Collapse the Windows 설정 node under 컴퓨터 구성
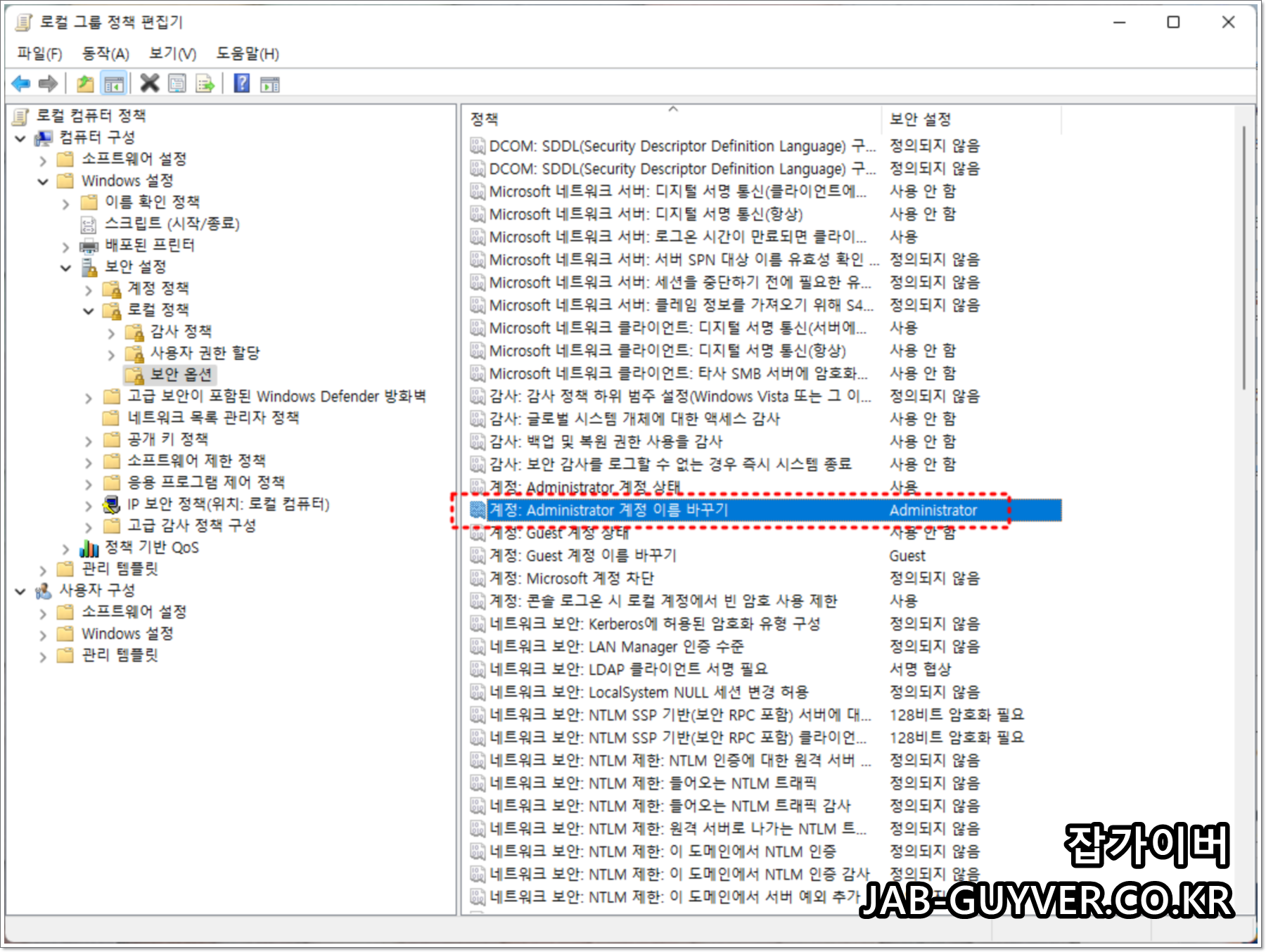 click(x=43, y=182)
